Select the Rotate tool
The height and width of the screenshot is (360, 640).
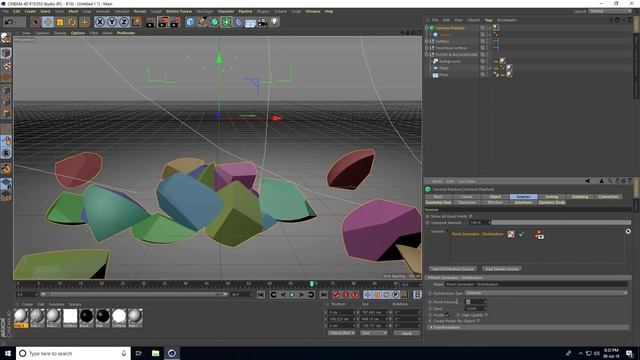(x=72, y=22)
